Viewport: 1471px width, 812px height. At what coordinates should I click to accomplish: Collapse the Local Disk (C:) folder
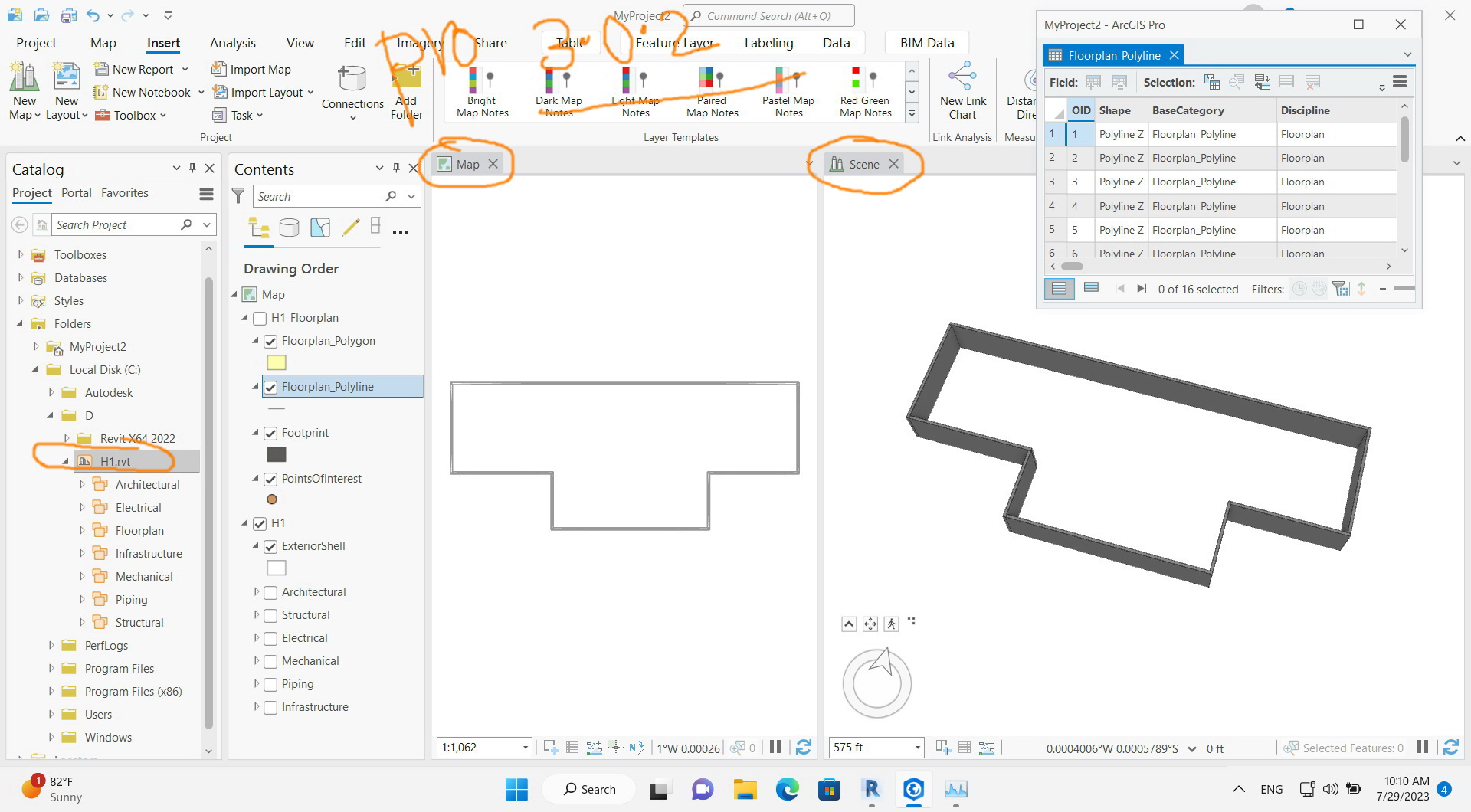(34, 369)
